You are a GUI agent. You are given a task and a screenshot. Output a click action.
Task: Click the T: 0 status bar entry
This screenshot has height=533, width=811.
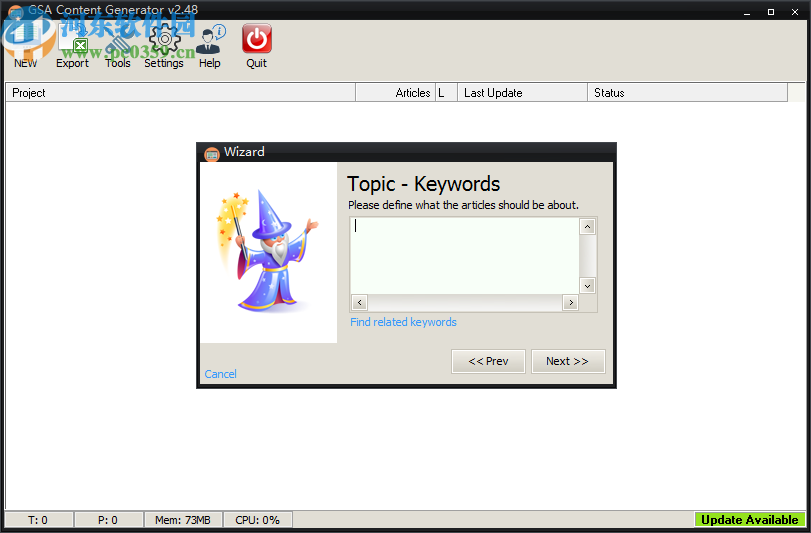(38, 520)
